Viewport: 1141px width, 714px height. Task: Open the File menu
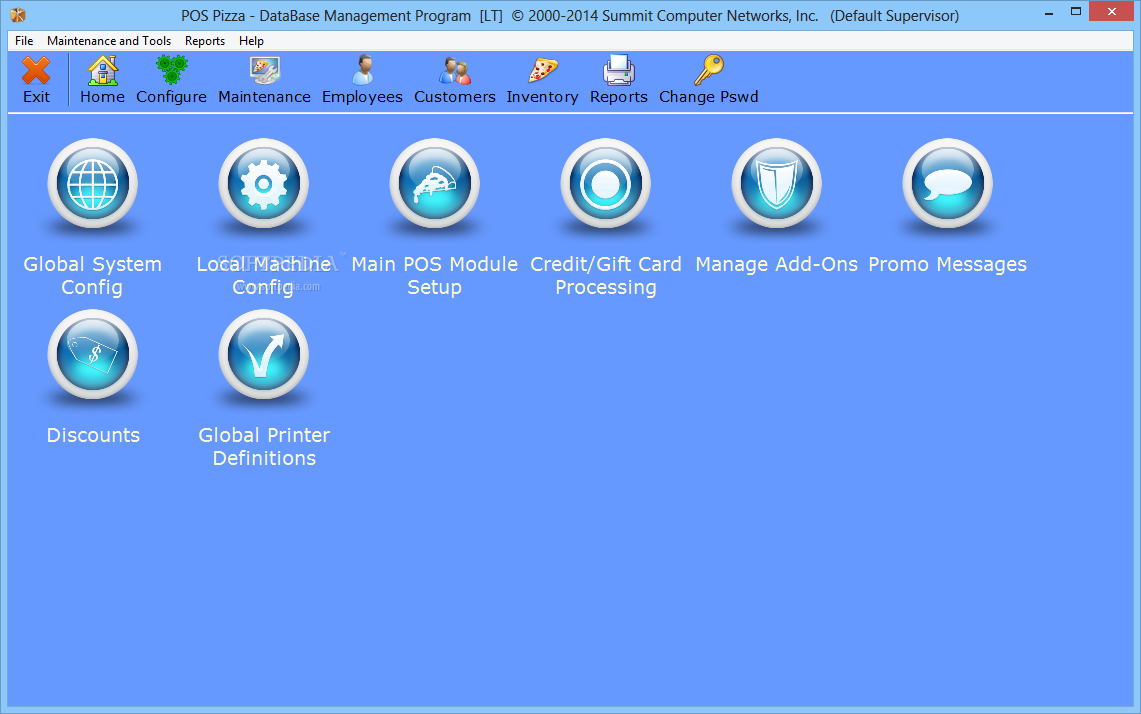point(24,41)
